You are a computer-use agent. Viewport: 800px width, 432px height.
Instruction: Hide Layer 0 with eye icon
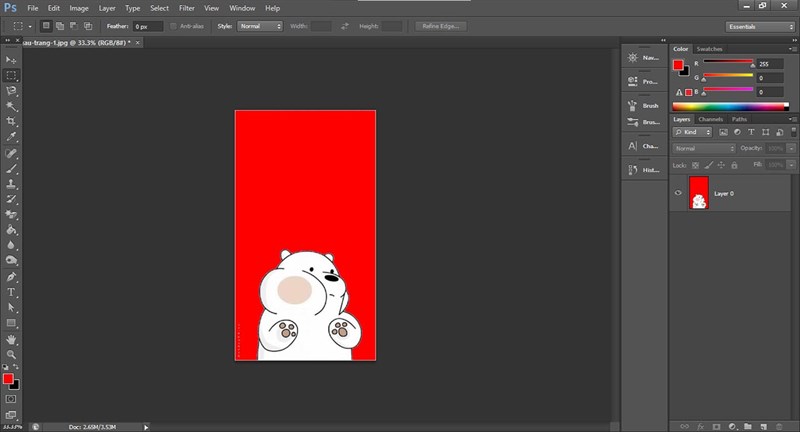point(678,193)
